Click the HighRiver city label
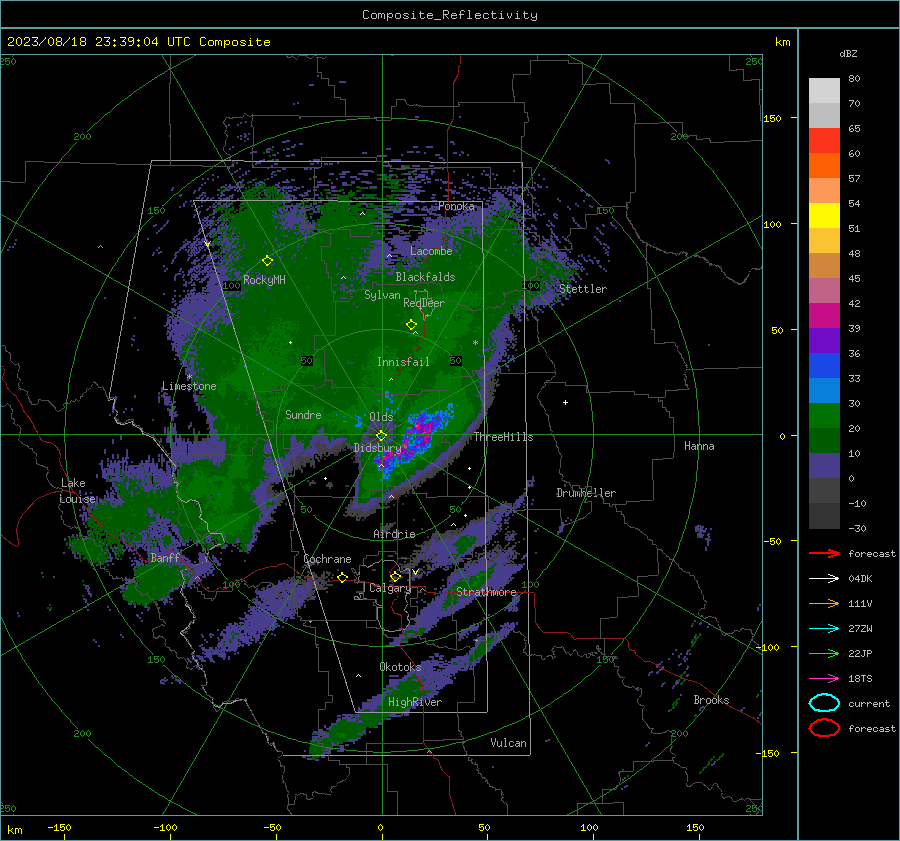900x841 pixels. 415,702
